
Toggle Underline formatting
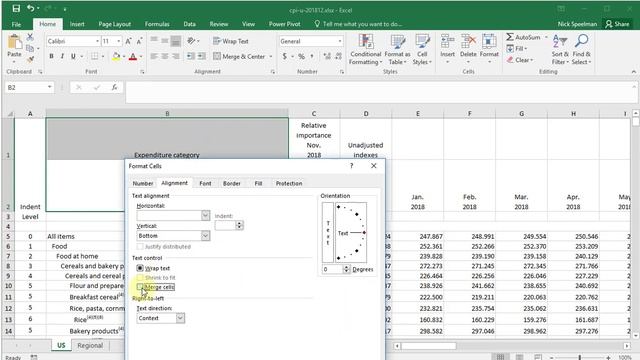pyautogui.click(x=73, y=56)
